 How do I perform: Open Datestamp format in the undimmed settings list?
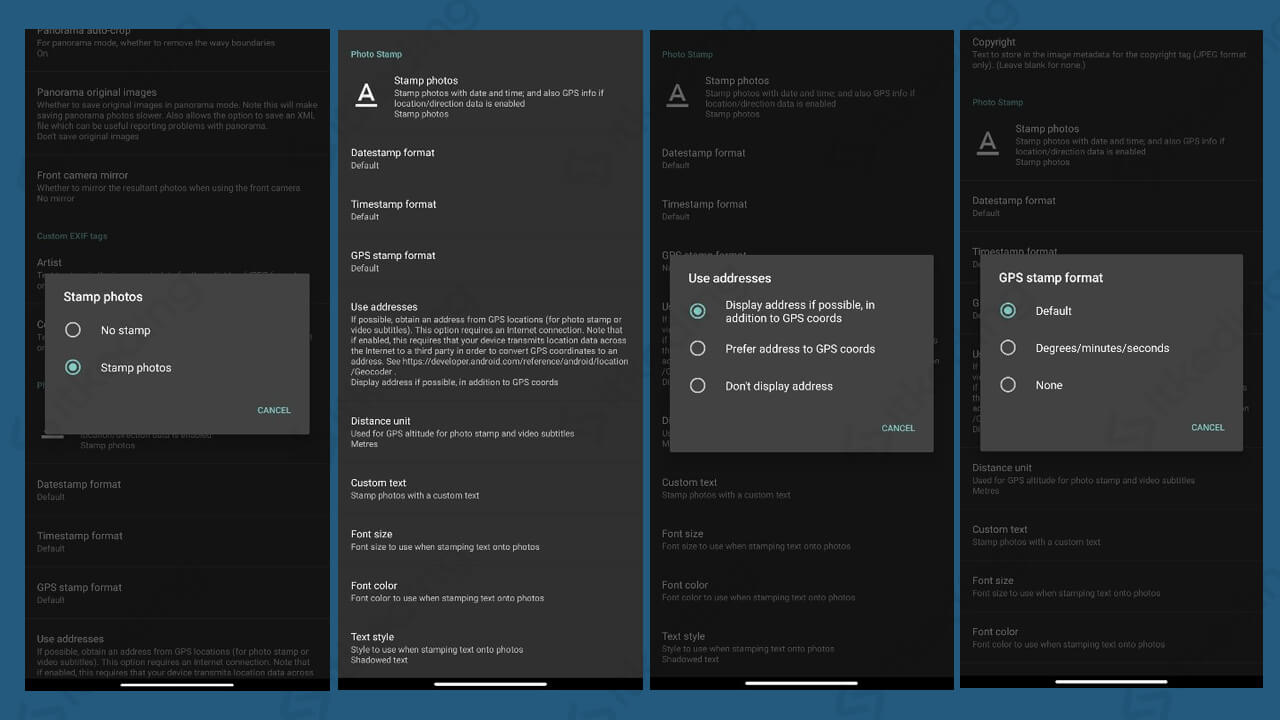490,158
